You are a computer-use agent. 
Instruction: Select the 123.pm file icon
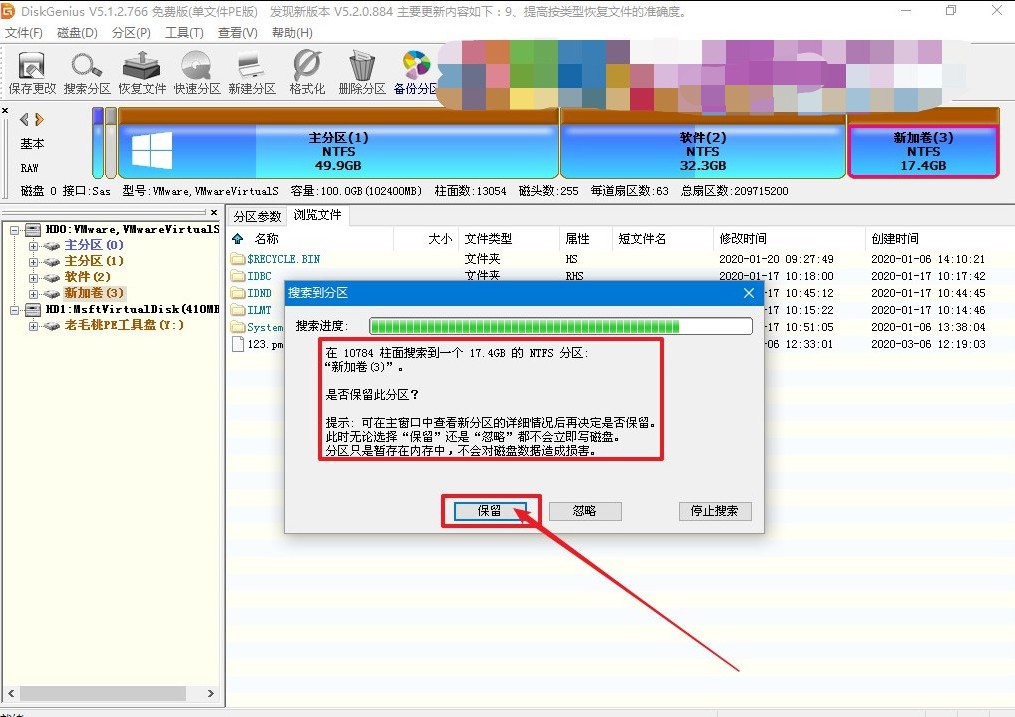(x=238, y=344)
